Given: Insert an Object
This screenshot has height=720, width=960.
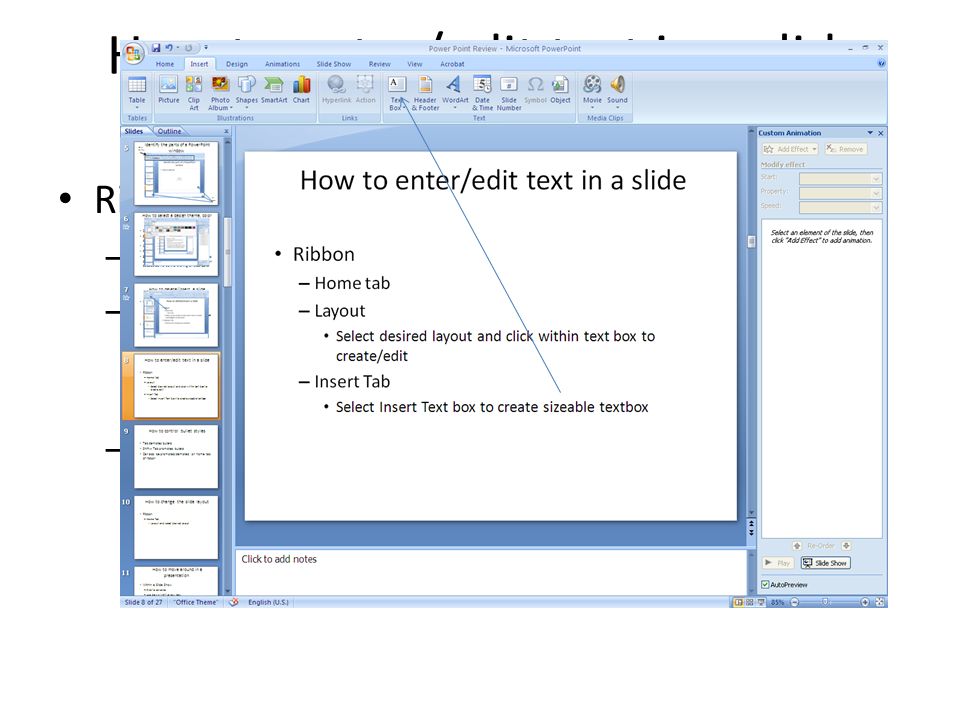Looking at the screenshot, I should [560, 89].
